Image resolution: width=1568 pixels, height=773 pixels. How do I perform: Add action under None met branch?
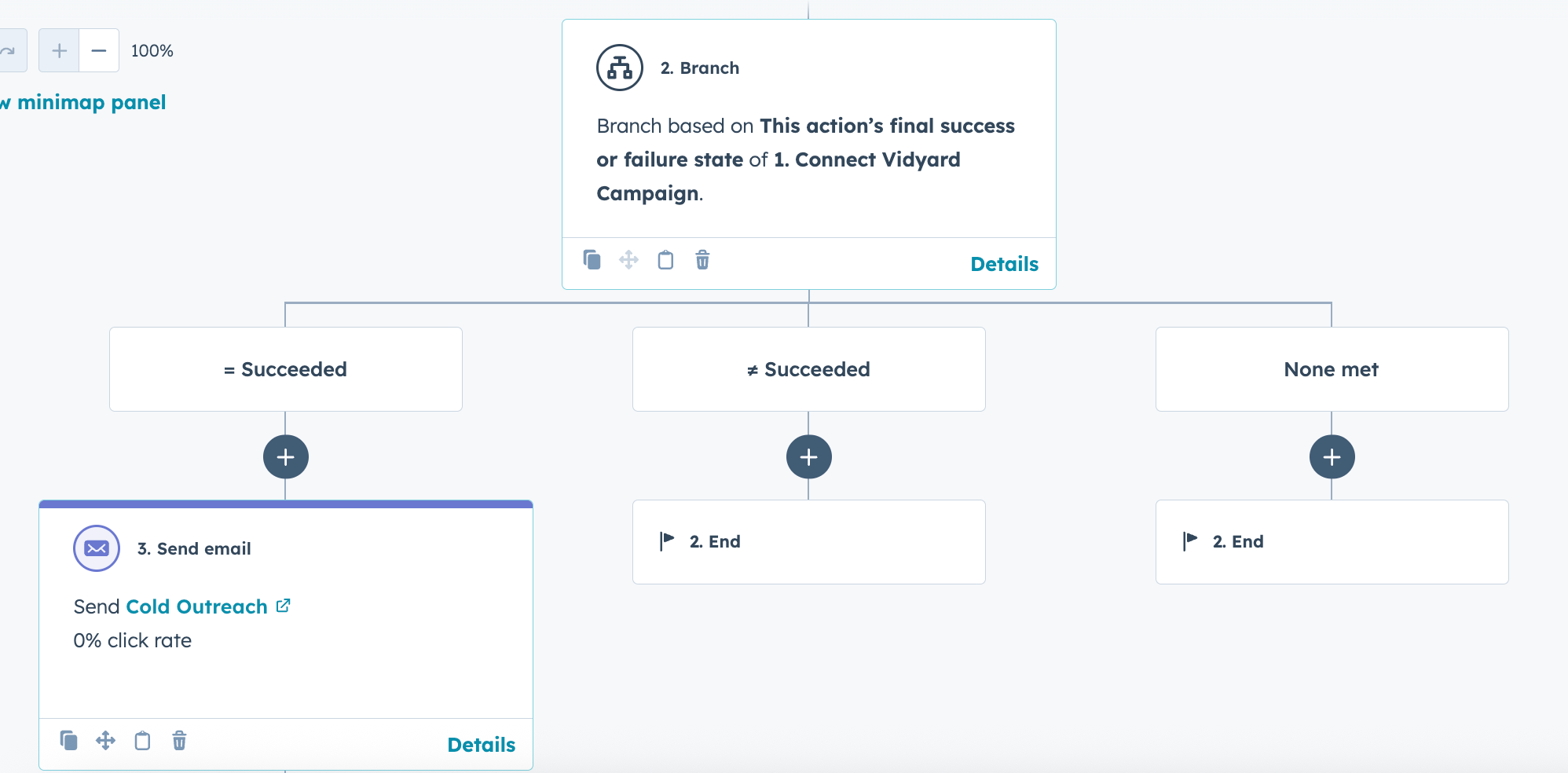pyautogui.click(x=1332, y=457)
